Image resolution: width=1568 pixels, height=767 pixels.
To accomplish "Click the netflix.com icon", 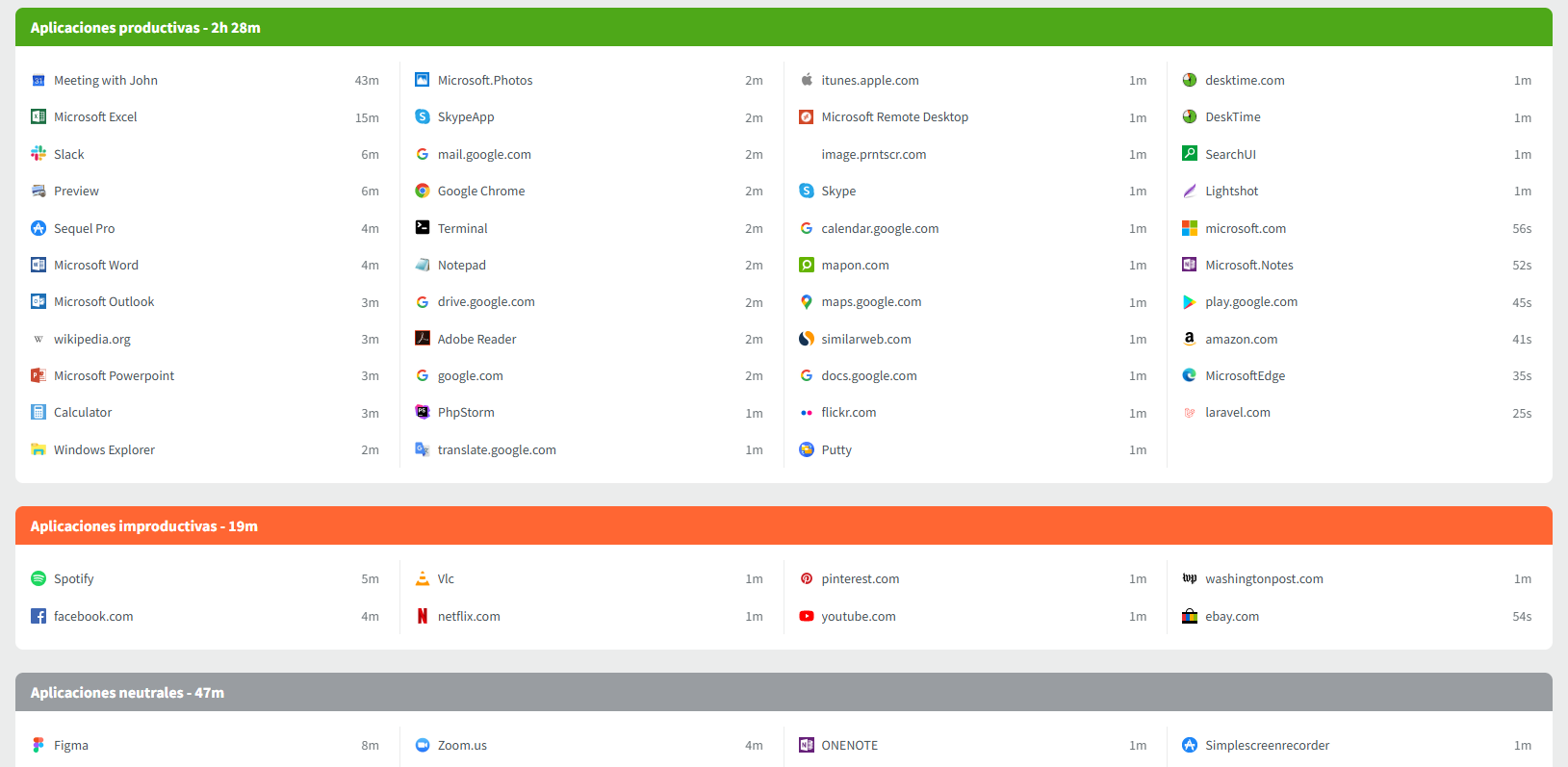I will coord(423,617).
